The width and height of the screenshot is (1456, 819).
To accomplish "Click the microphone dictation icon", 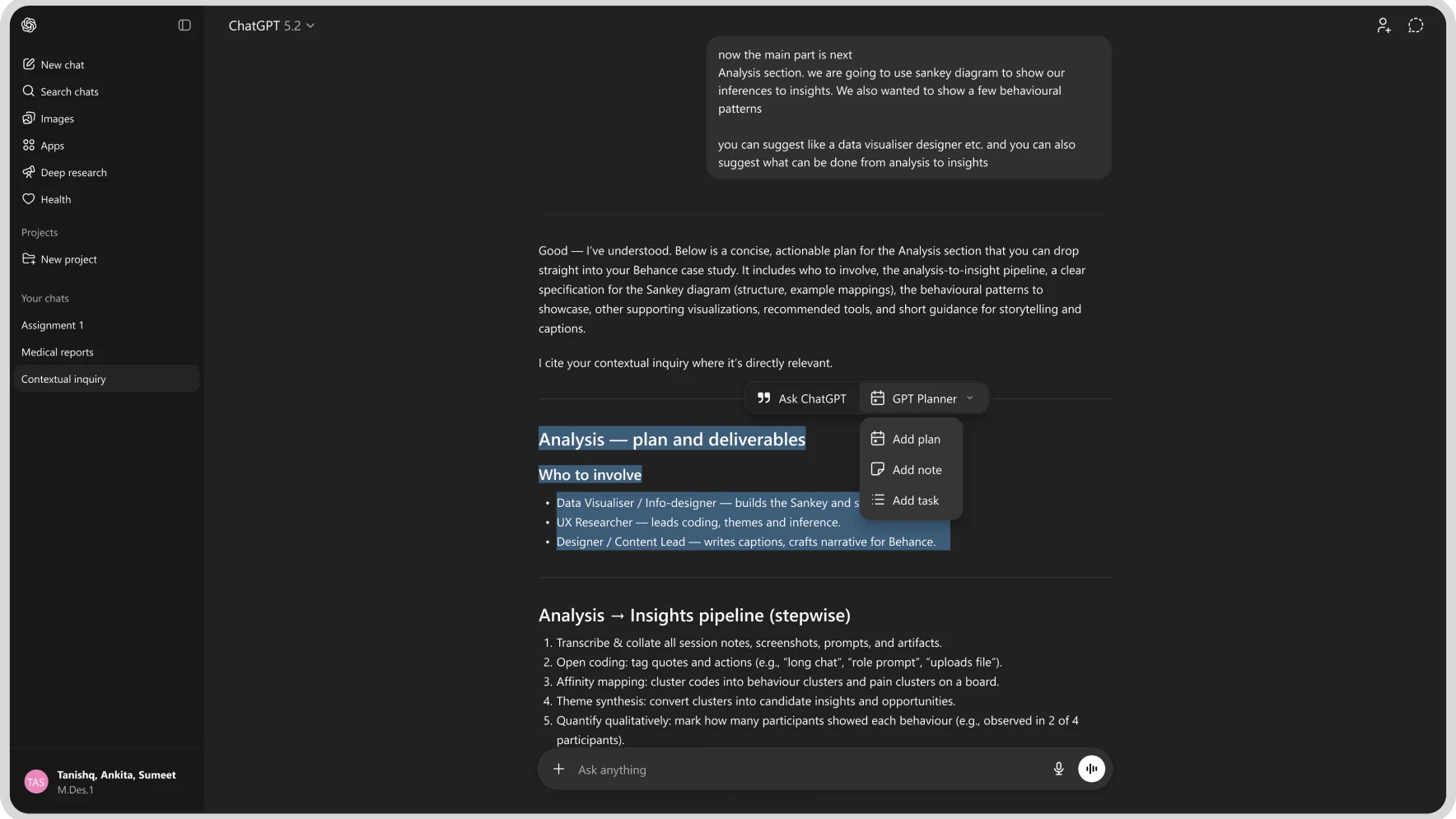I will (1059, 769).
